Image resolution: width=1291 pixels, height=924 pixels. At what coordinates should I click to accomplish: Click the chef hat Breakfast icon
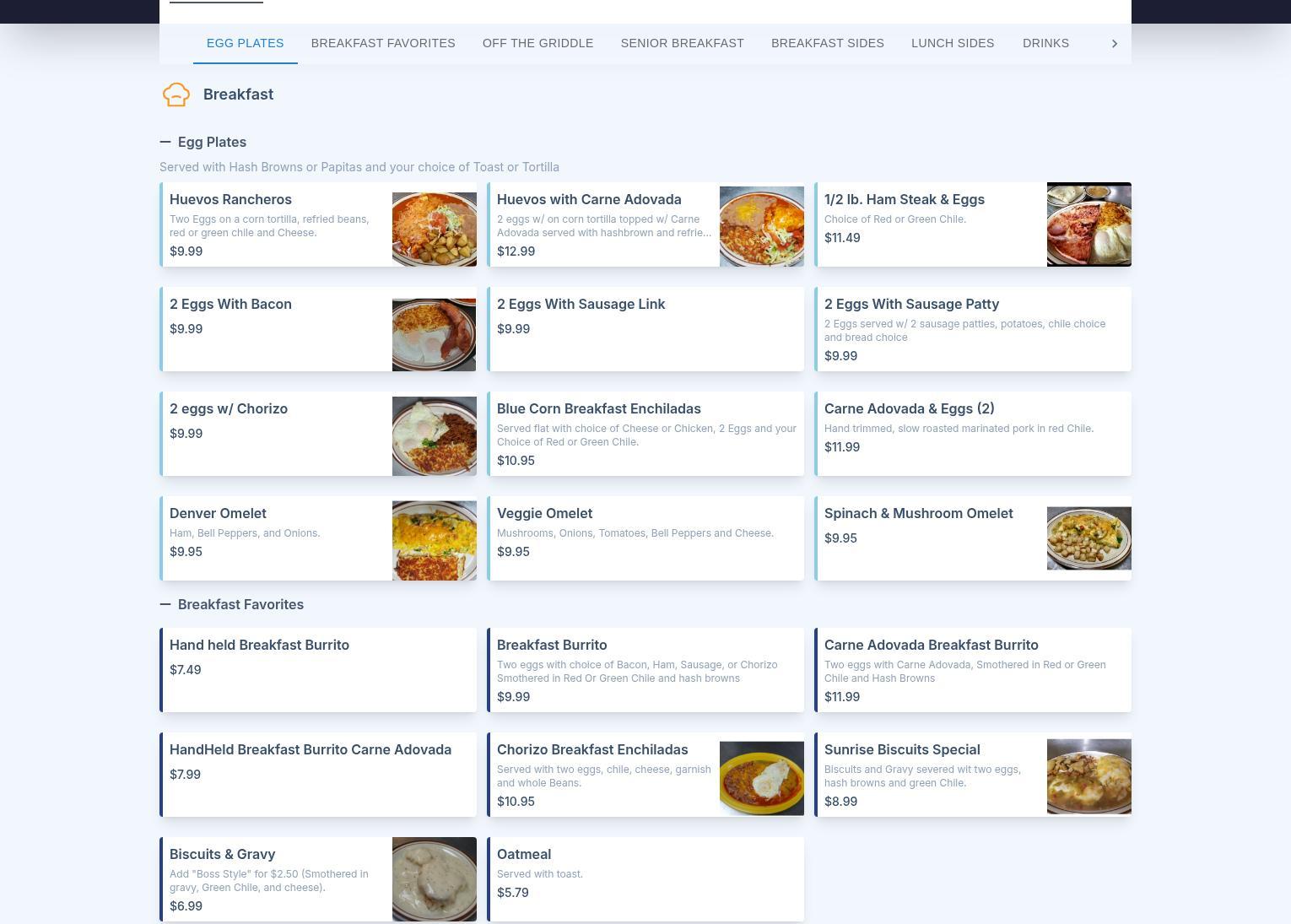[176, 95]
